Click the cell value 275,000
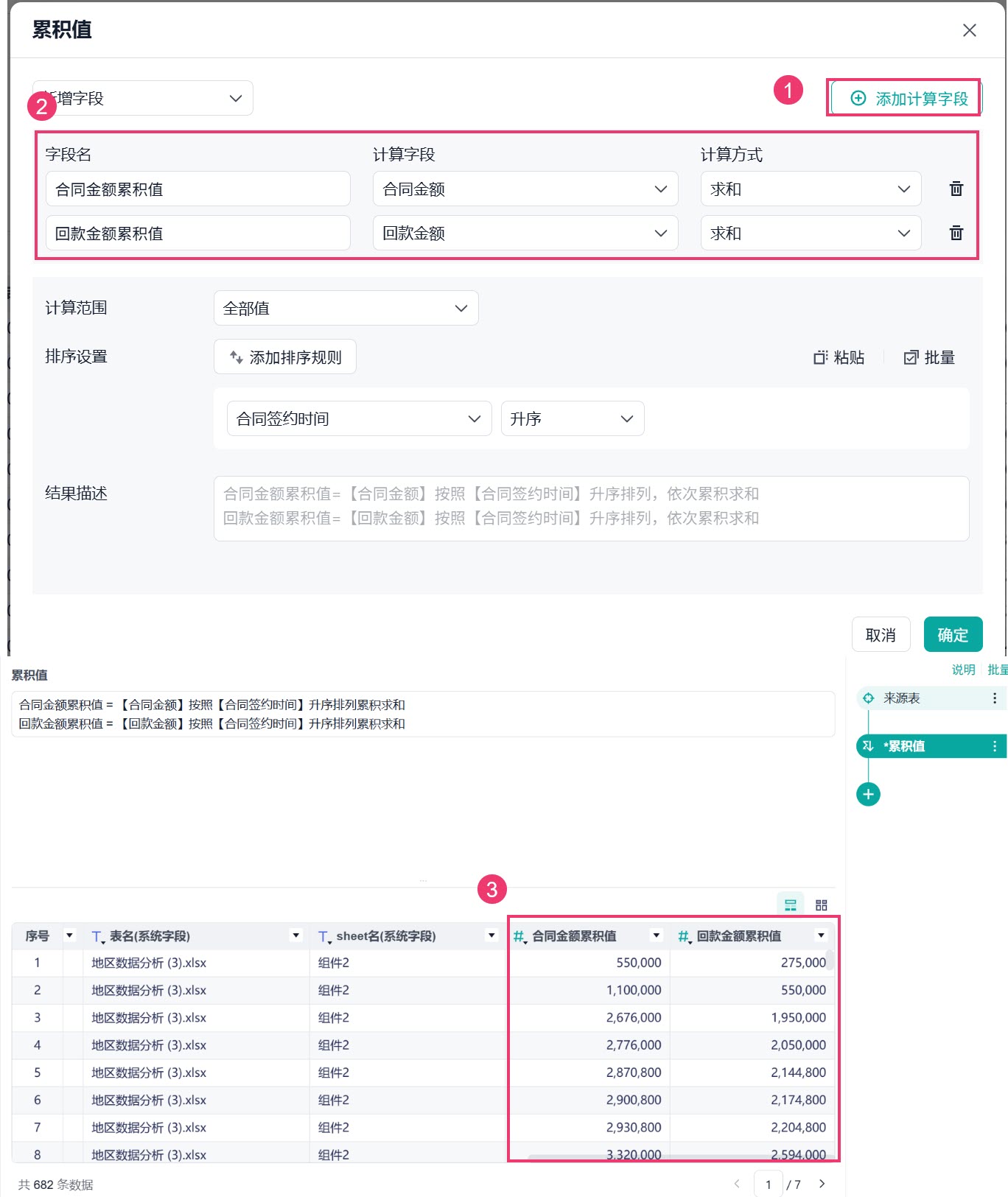This screenshot has height=1197, width=1008. coord(803,963)
